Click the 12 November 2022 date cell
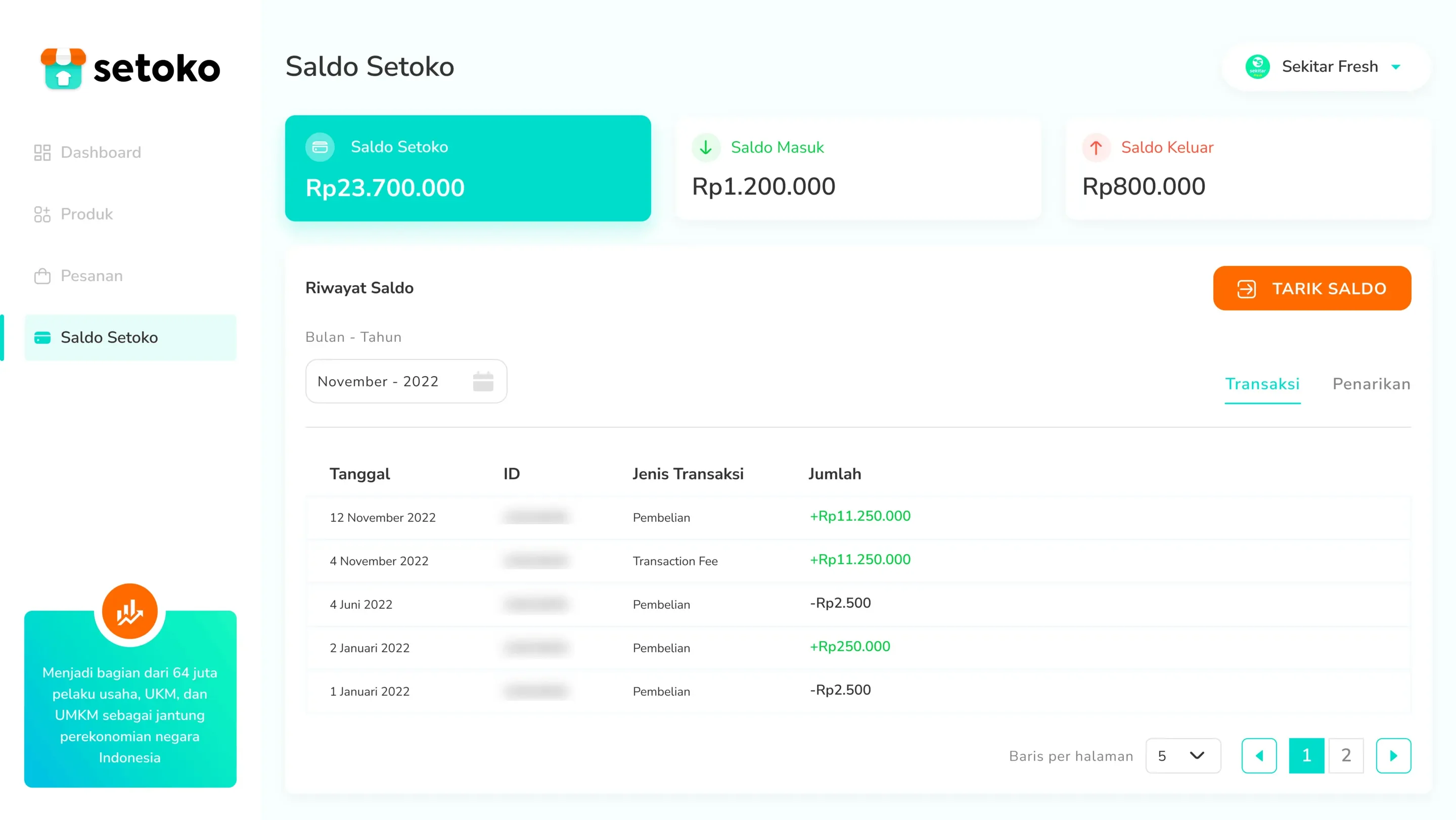1456x820 pixels. [383, 518]
